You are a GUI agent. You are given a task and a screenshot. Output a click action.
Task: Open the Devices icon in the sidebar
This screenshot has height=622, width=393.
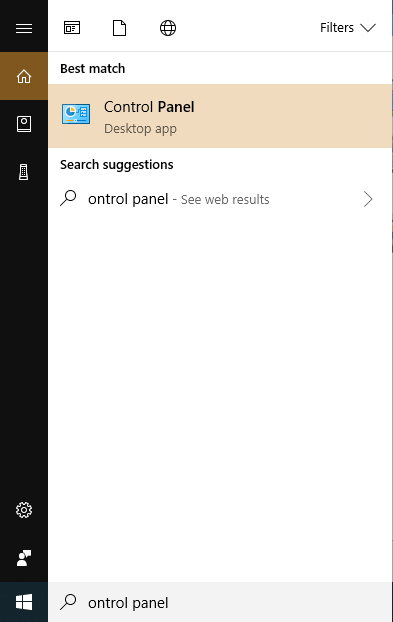24,172
